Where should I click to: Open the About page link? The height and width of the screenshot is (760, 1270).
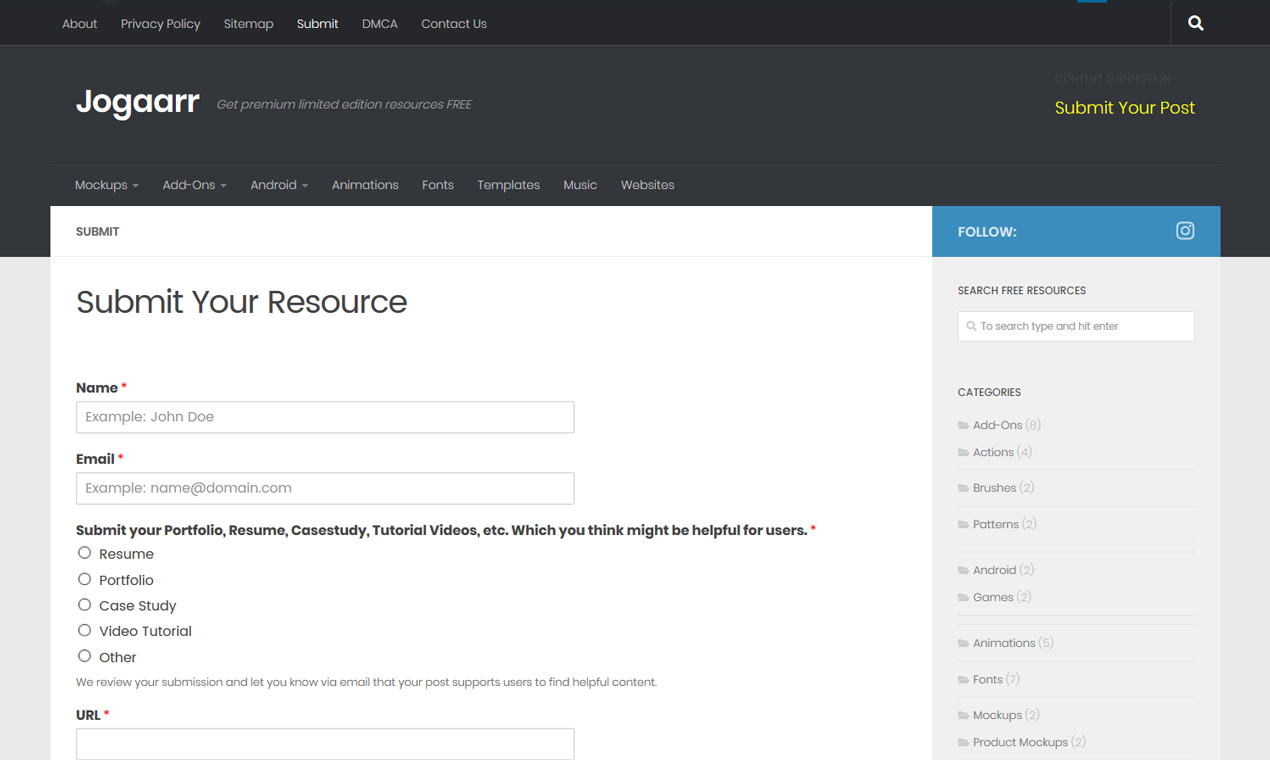pyautogui.click(x=80, y=24)
